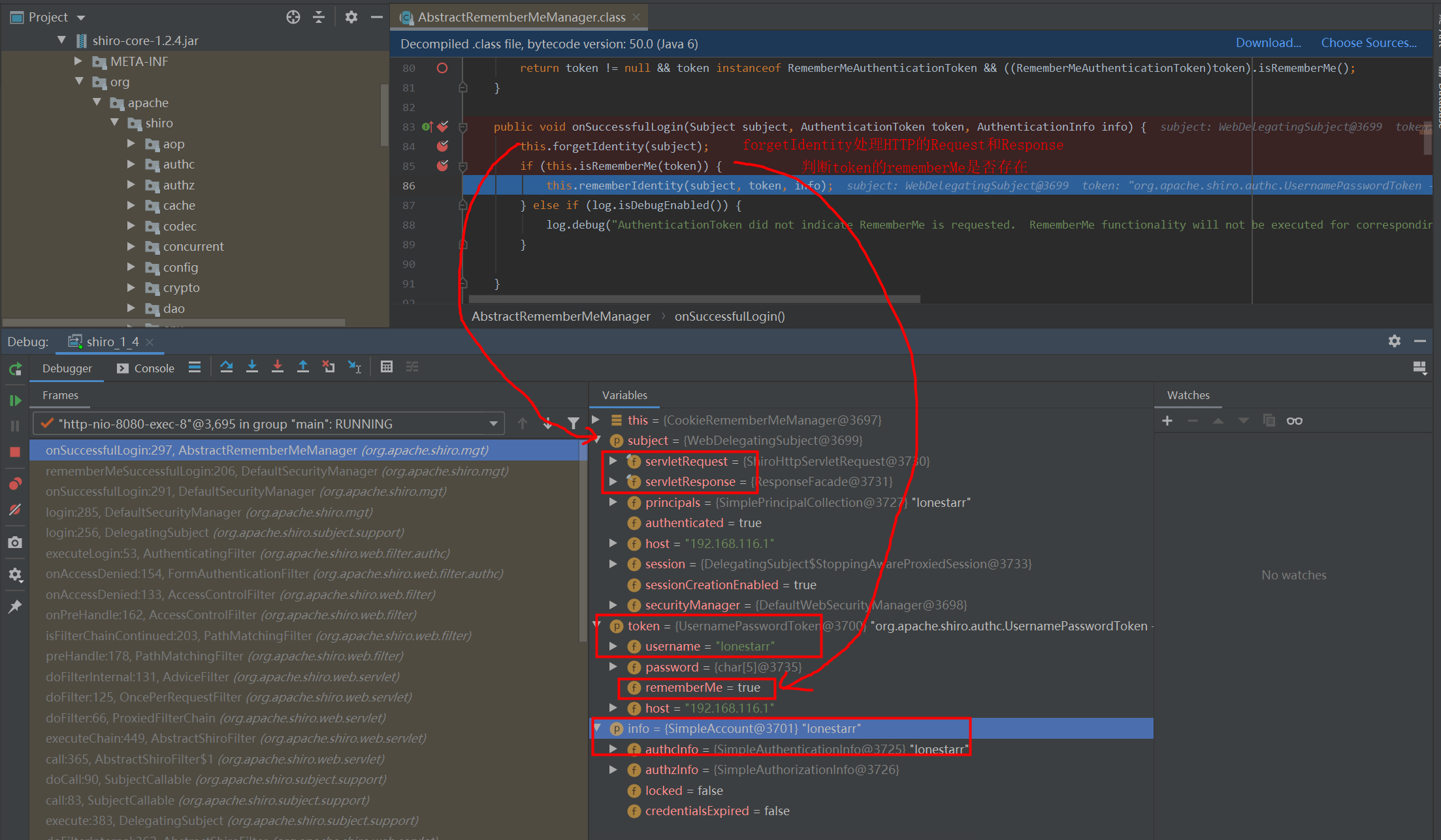Toggle breakpoint at line 85

[x=442, y=166]
